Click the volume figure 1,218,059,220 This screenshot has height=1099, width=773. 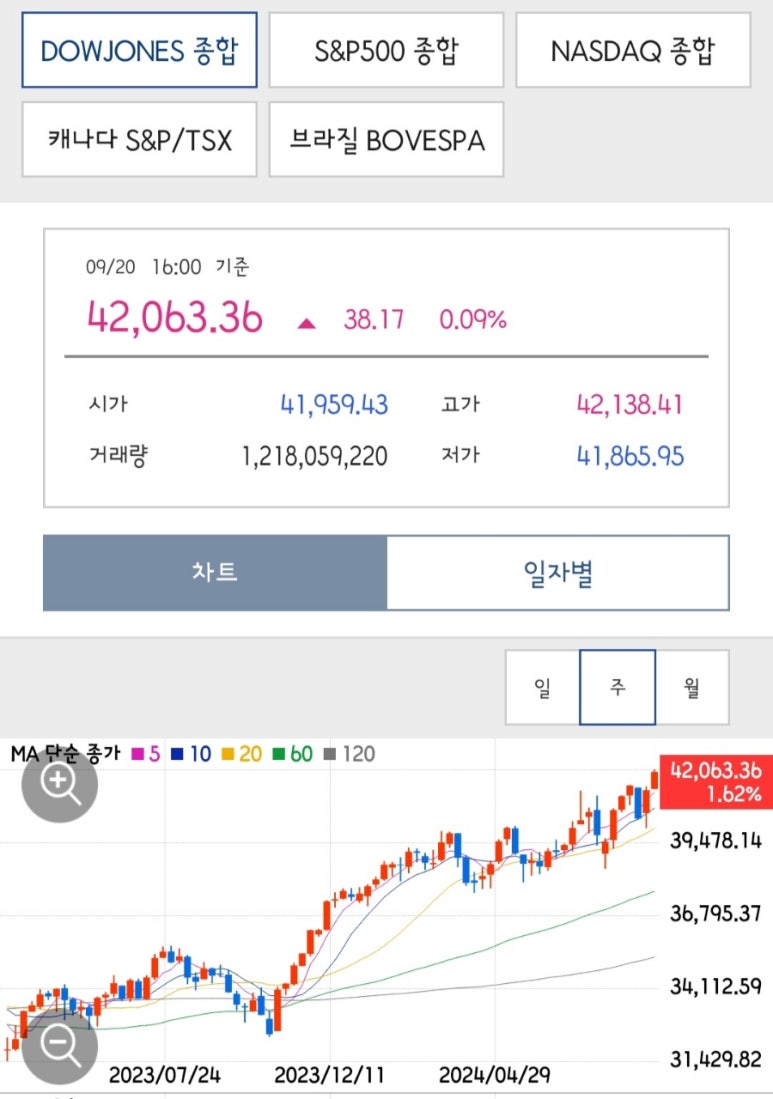(315, 456)
